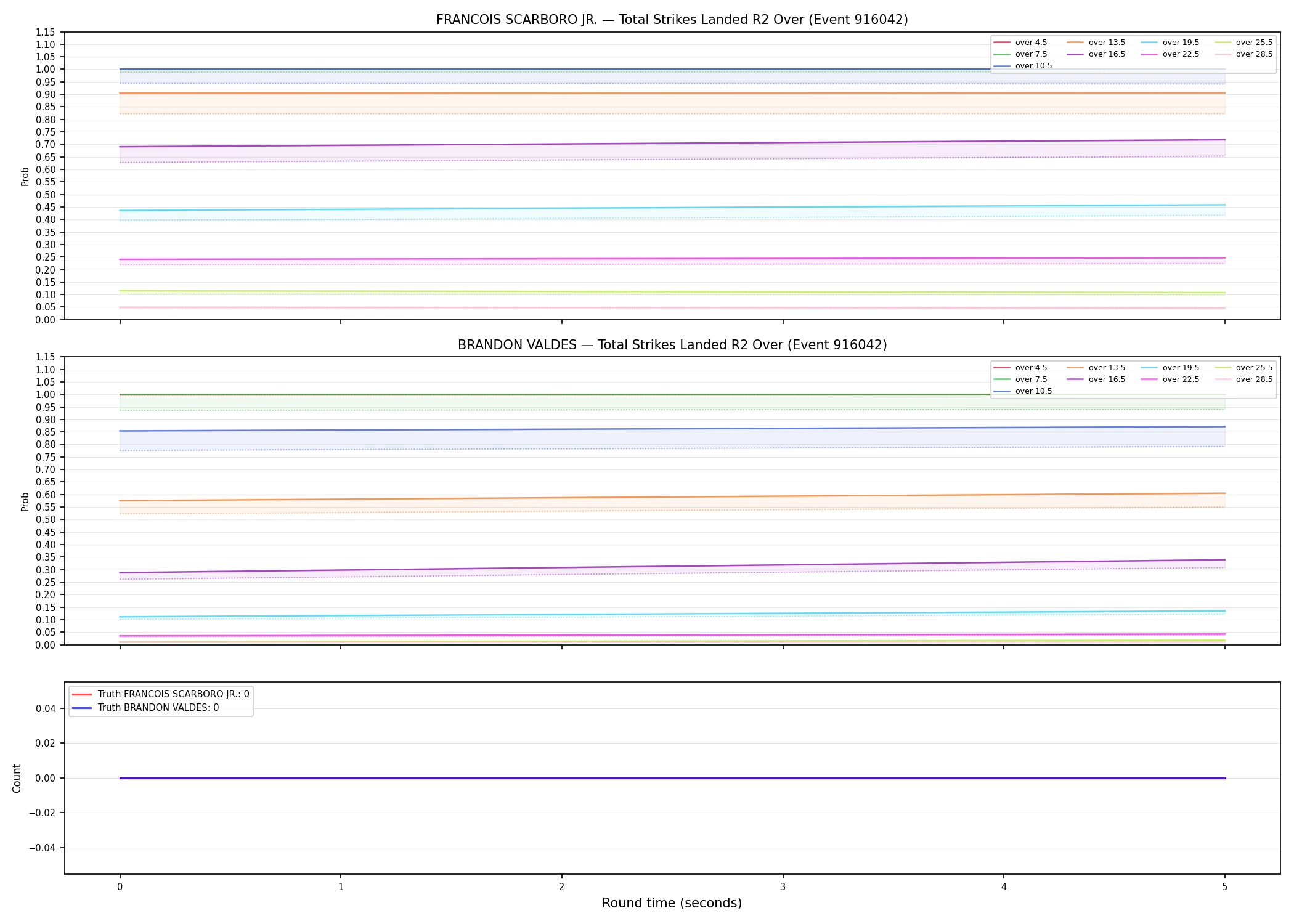1294x924 pixels.
Task: Click 'over 13.5' legend entry in top chart
Action: click(x=1096, y=43)
